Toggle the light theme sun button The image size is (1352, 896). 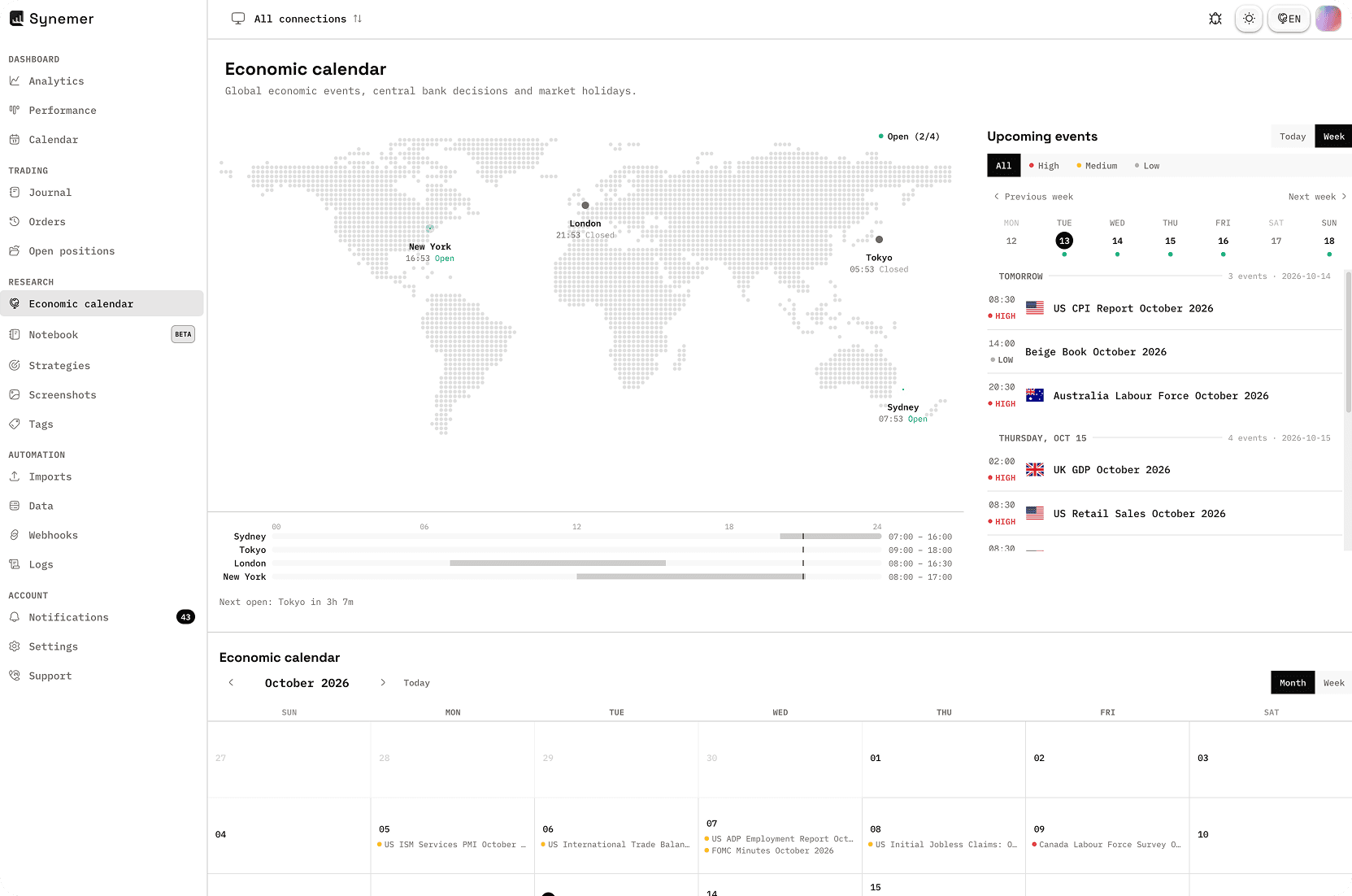pos(1249,19)
